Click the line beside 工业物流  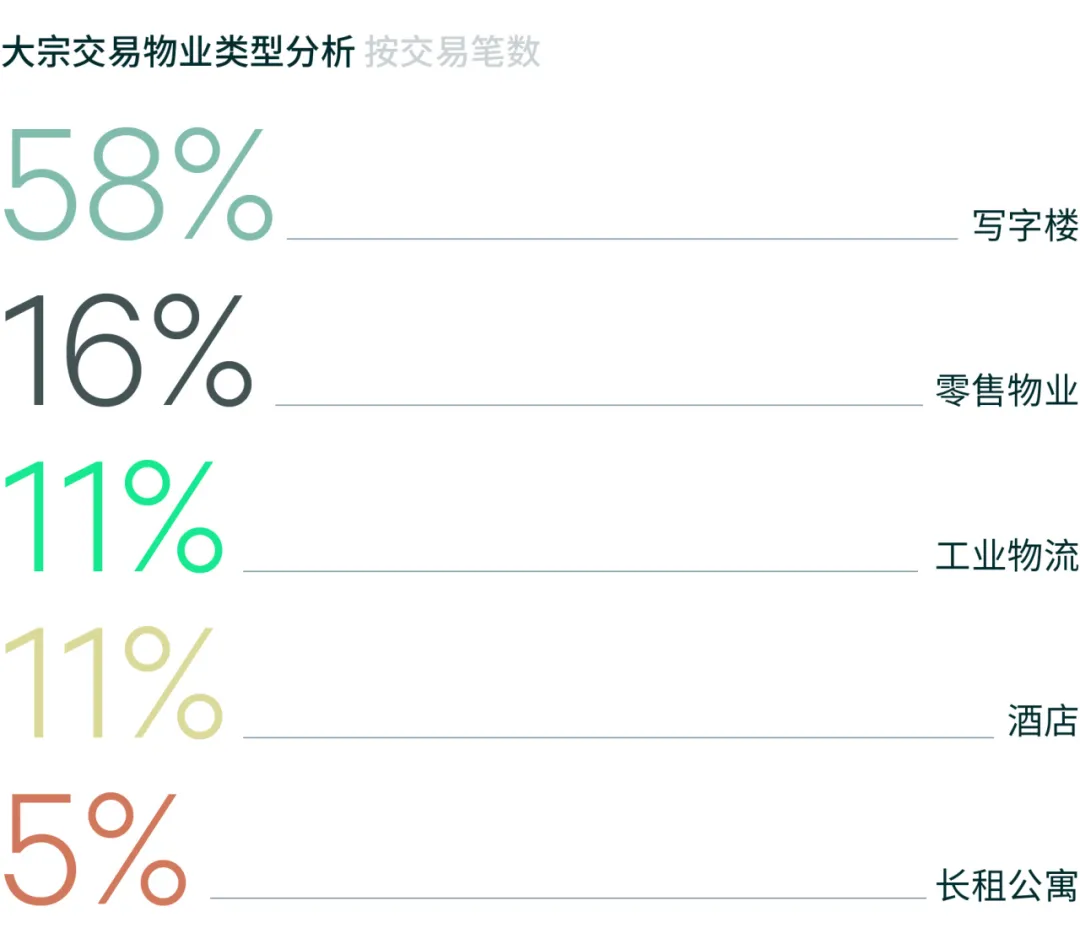pyautogui.click(x=581, y=571)
